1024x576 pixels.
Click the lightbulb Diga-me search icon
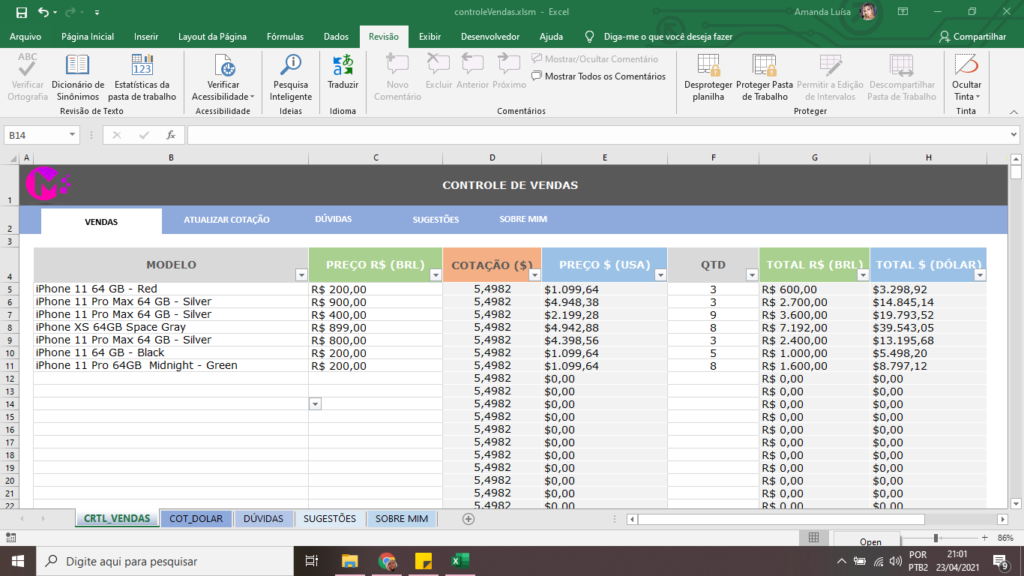coord(590,37)
